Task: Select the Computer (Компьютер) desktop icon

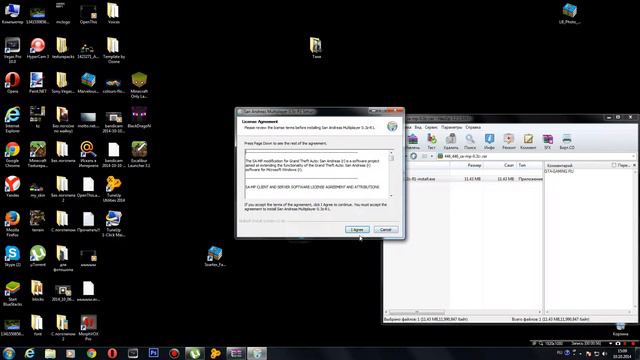Action: 12,13
